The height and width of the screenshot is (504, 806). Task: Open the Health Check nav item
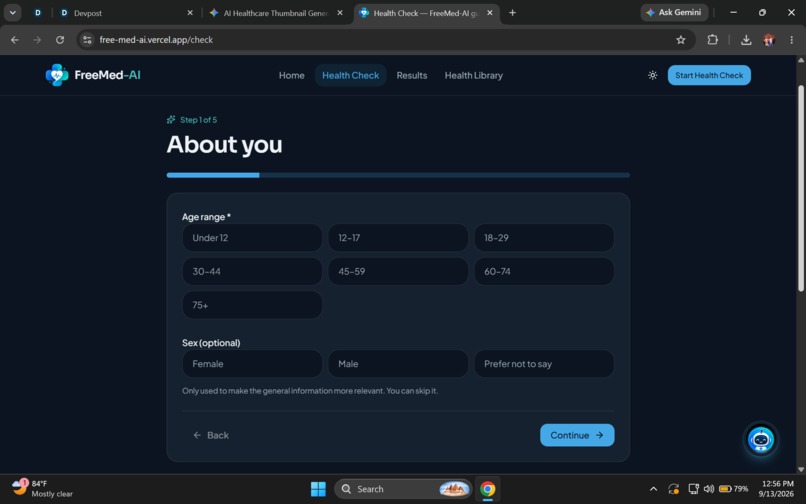tap(351, 75)
